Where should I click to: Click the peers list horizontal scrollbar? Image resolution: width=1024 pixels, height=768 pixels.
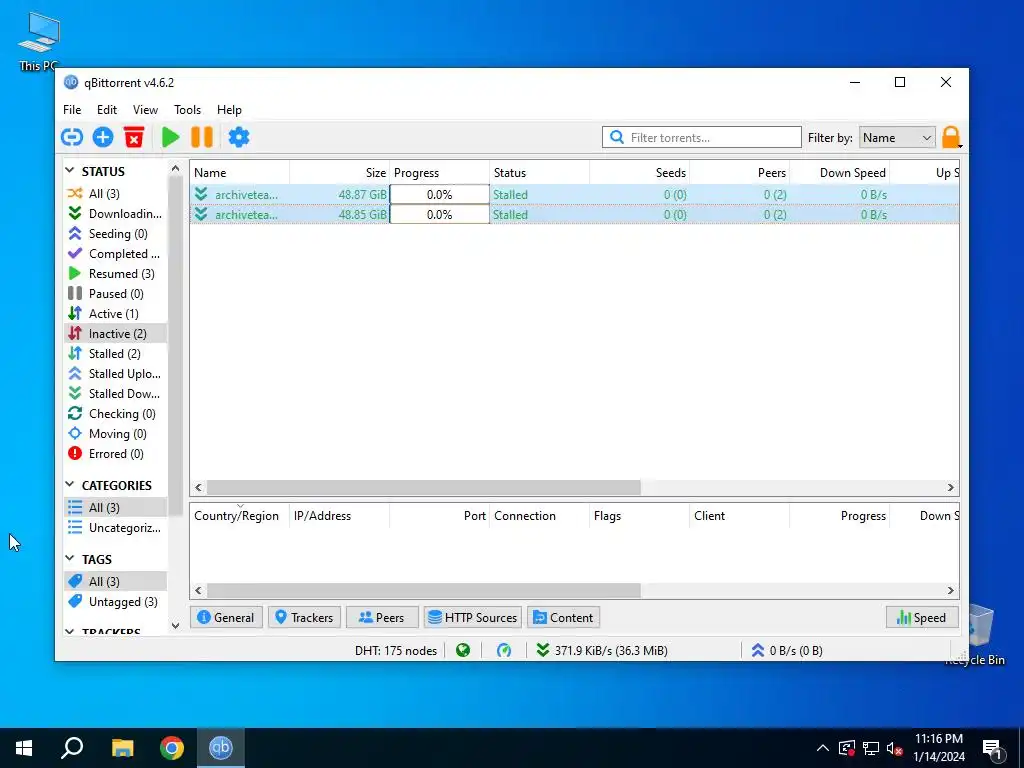click(x=424, y=590)
